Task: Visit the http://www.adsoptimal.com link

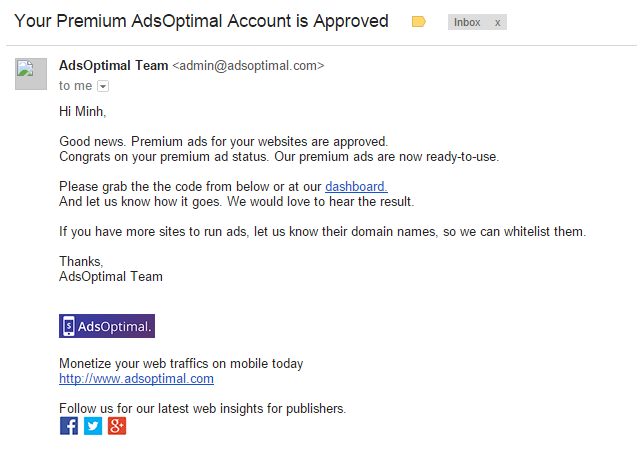Action: click(136, 379)
